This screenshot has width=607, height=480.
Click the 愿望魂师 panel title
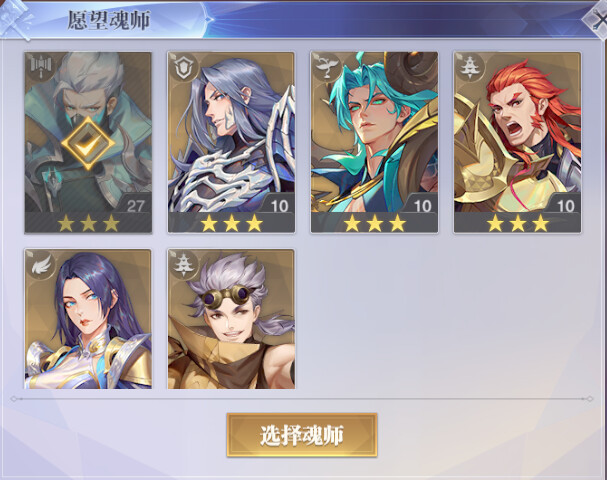coord(109,20)
